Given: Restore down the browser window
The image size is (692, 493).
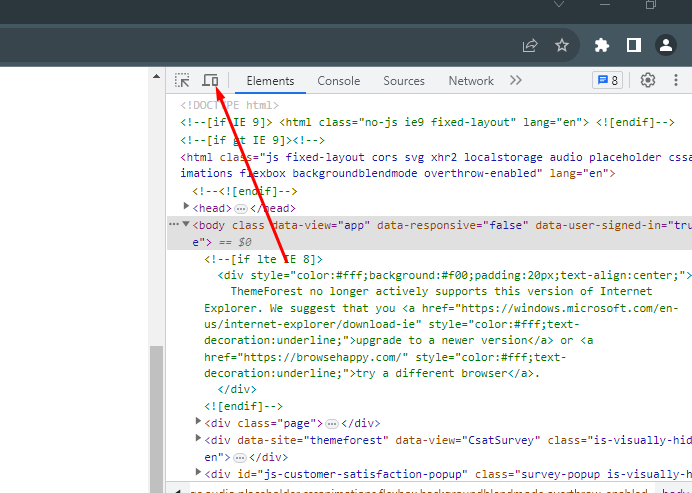Looking at the screenshot, I should click(x=651, y=4).
